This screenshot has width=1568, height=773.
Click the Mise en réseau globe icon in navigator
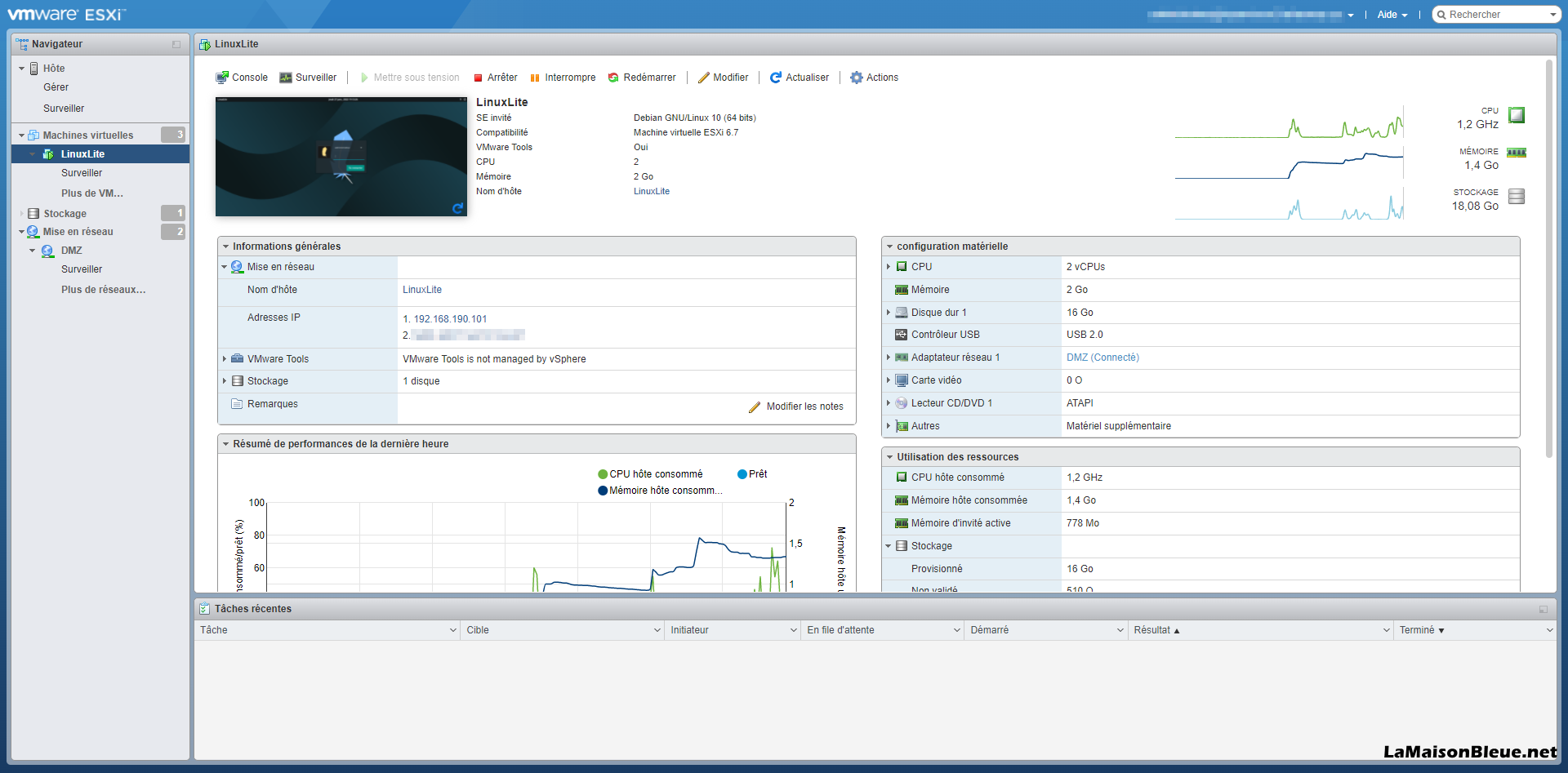point(33,232)
